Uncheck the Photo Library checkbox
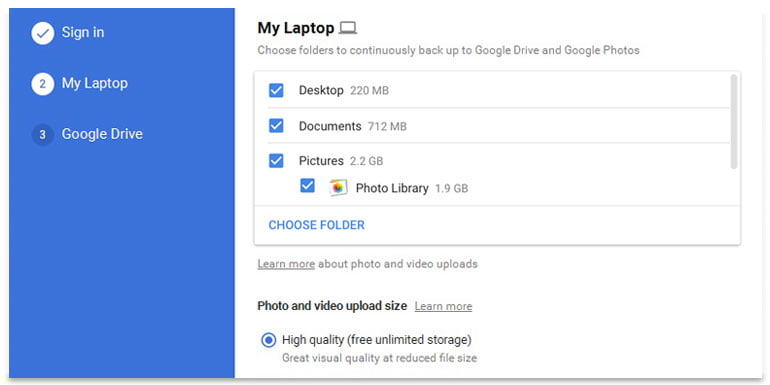This screenshot has height=385, width=770. point(307,186)
